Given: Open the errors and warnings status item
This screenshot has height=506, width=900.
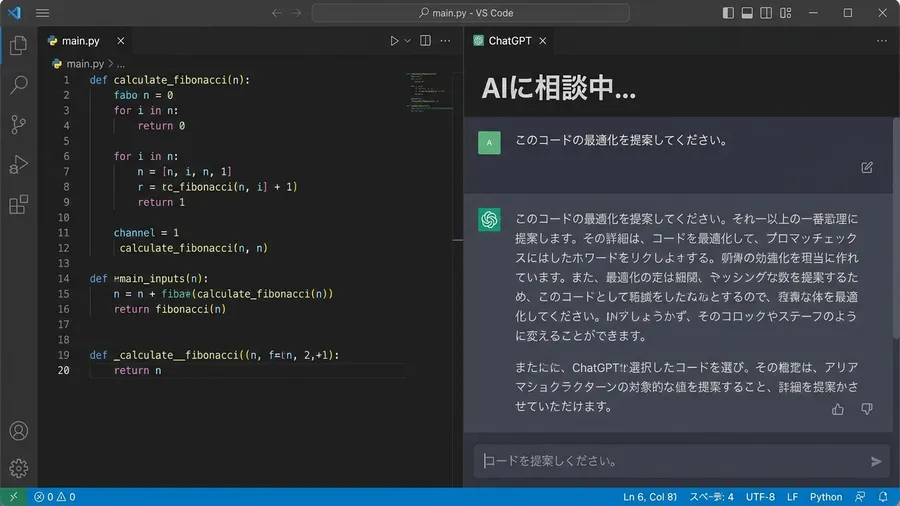Looking at the screenshot, I should [x=55, y=497].
